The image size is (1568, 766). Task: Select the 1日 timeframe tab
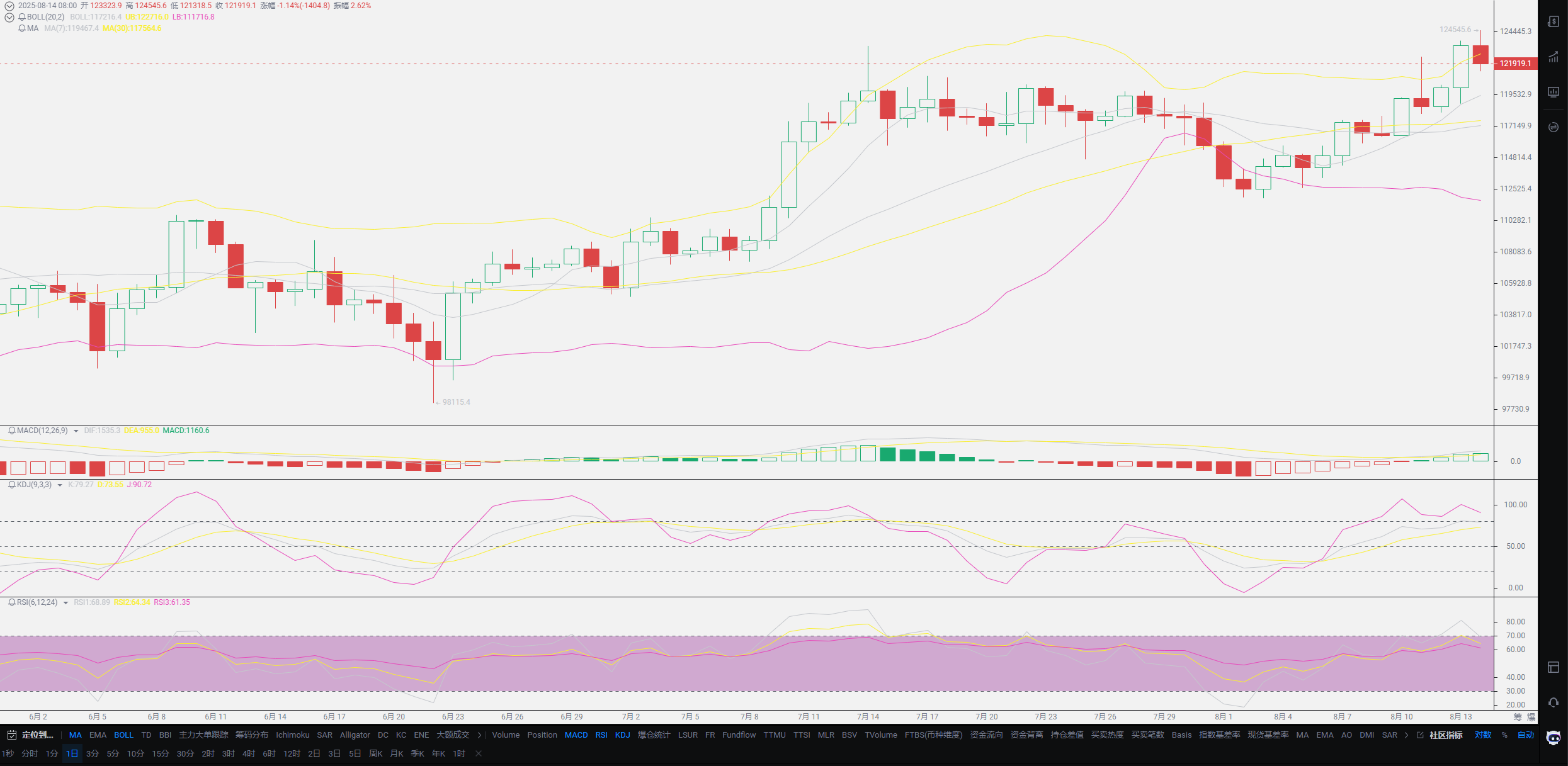72,754
